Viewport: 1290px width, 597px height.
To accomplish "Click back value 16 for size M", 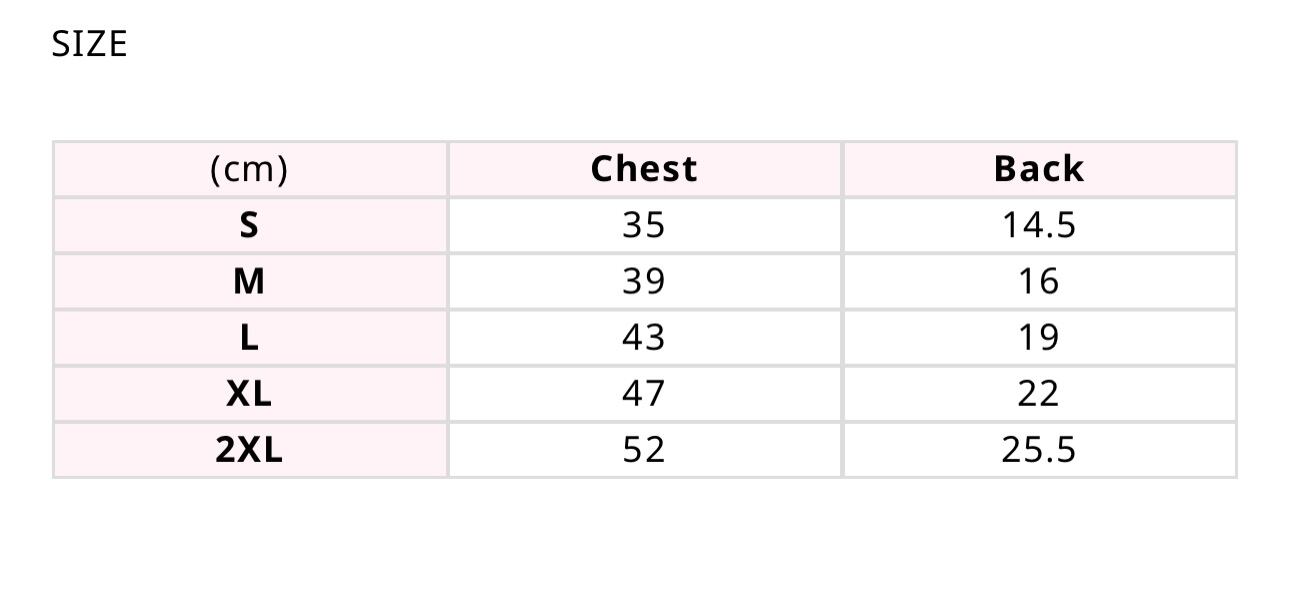I will (1038, 281).
